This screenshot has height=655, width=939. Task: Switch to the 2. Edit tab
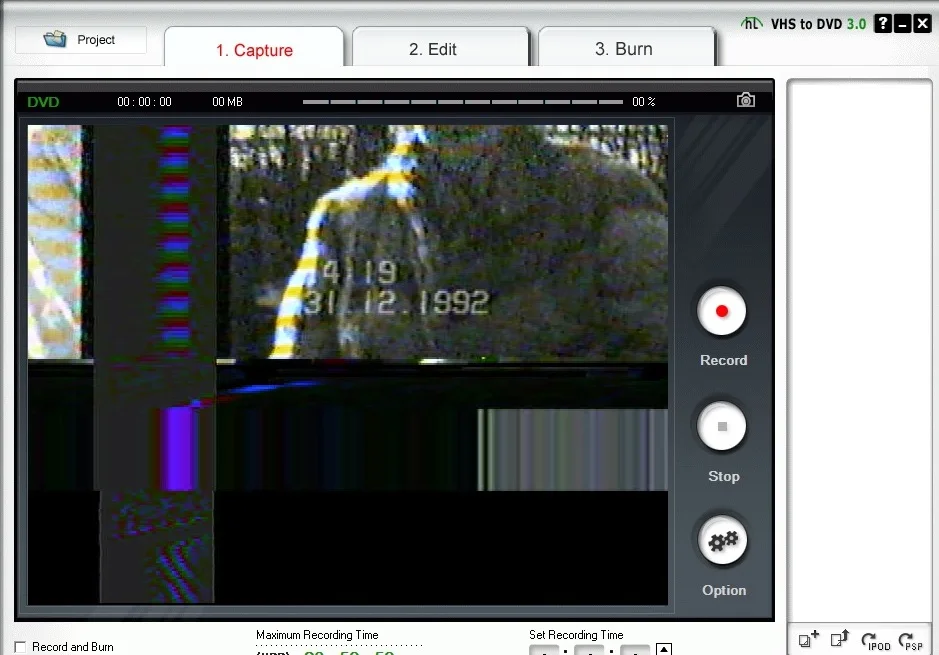pyautogui.click(x=441, y=47)
